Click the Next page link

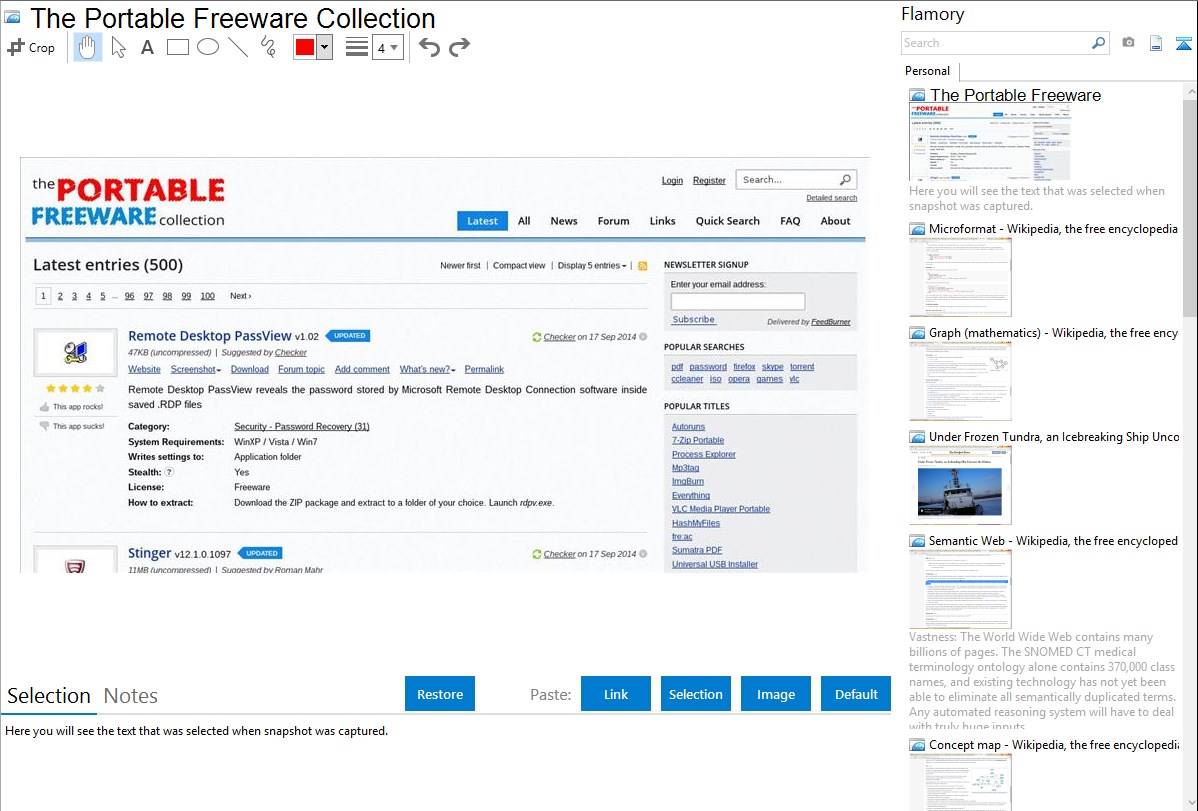tap(241, 296)
